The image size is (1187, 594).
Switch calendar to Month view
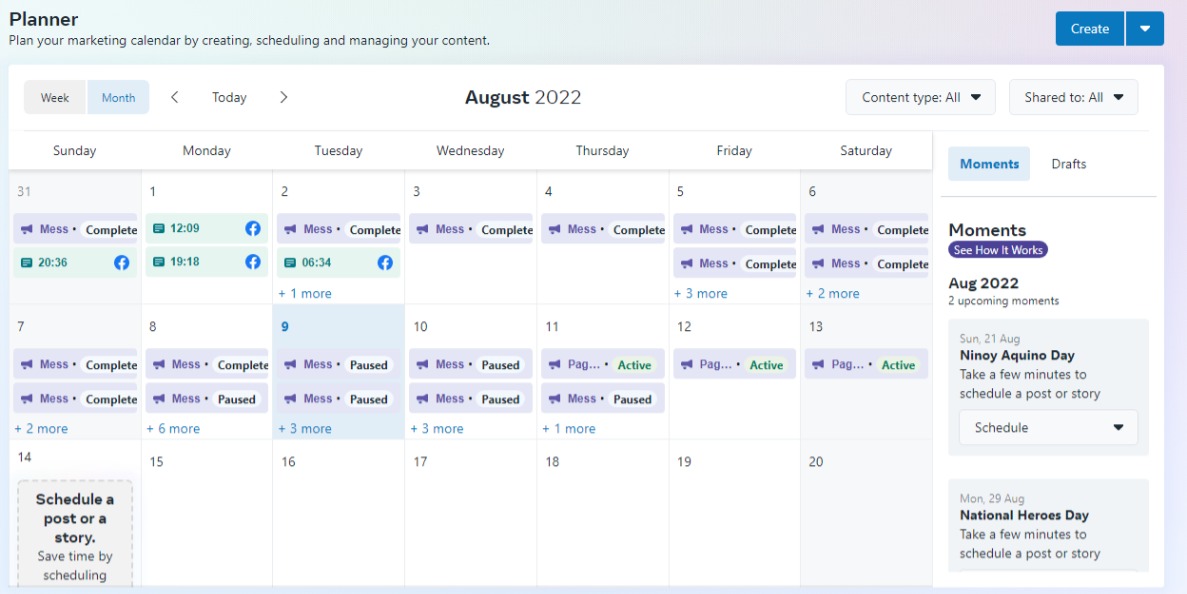pyautogui.click(x=118, y=97)
